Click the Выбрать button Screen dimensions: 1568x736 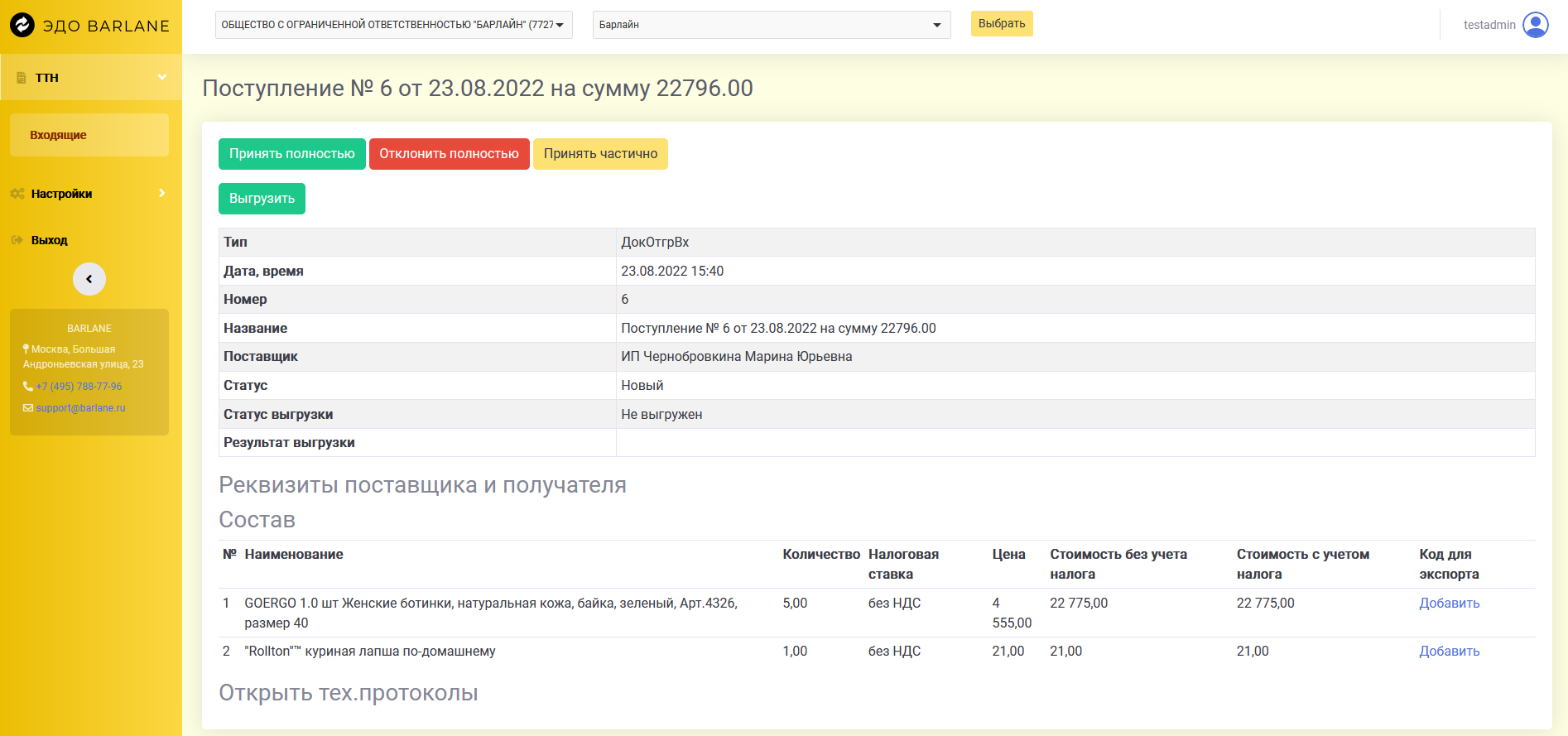1002,24
